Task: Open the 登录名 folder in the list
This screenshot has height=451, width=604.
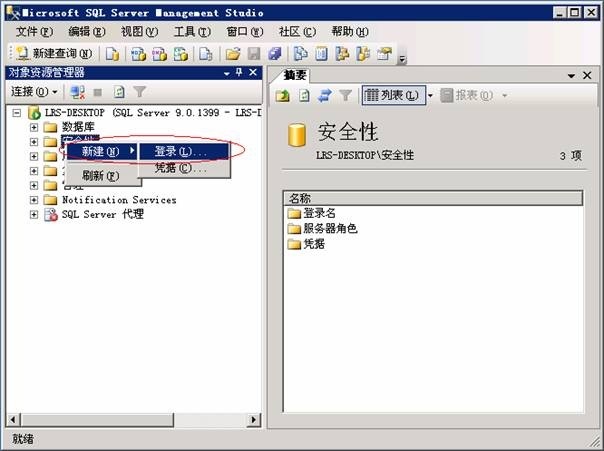Action: click(318, 213)
